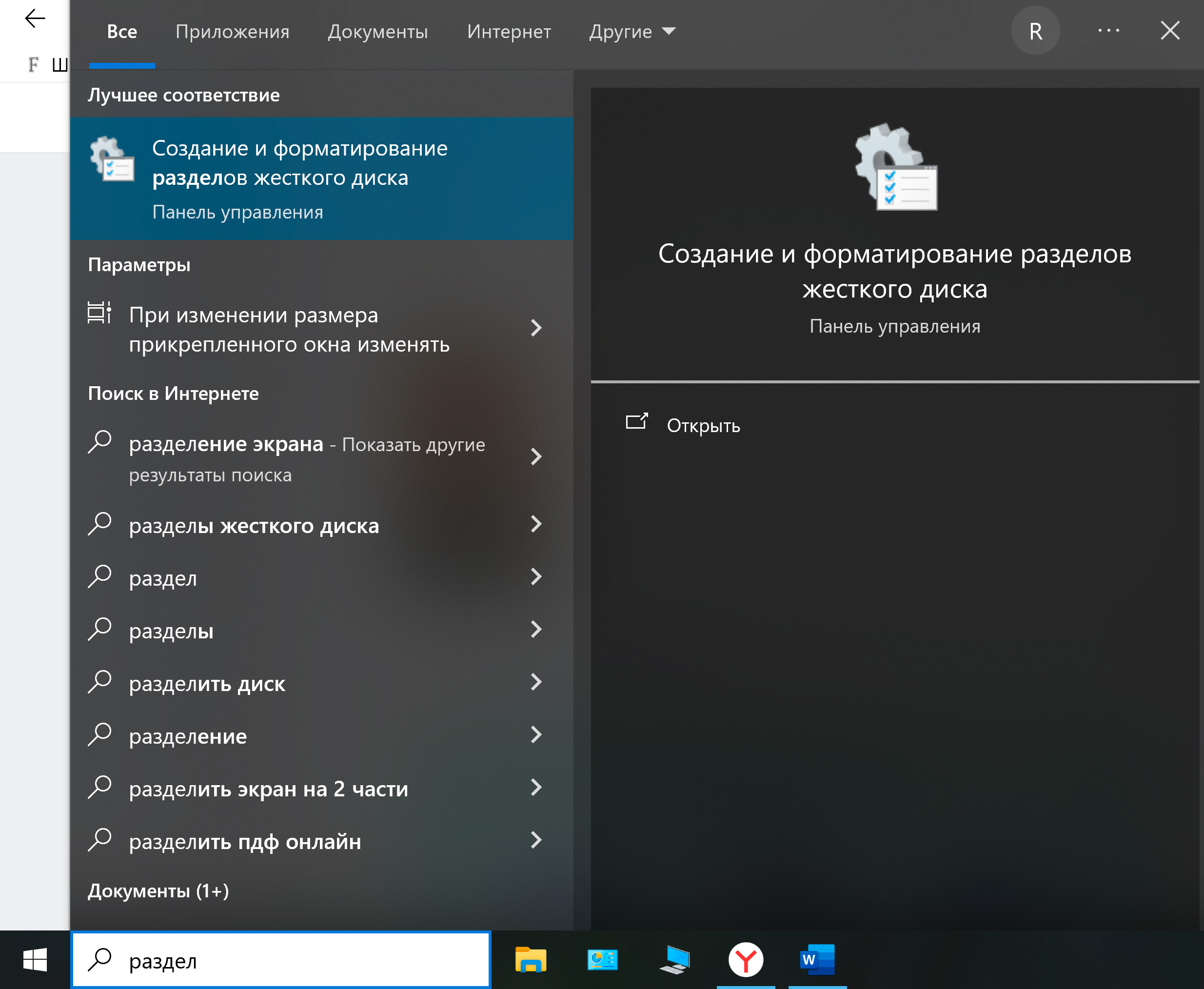This screenshot has height=989, width=1204.
Task: Switch to the Приложения tab
Action: pos(233,32)
